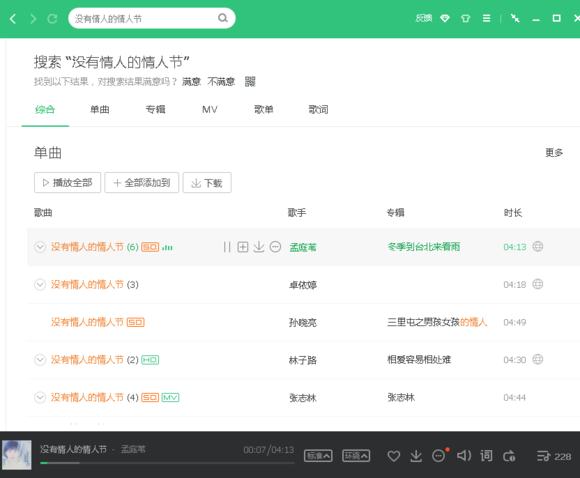Click the skin shirt icon in title bar
This screenshot has width=580, height=478.
[465, 18]
